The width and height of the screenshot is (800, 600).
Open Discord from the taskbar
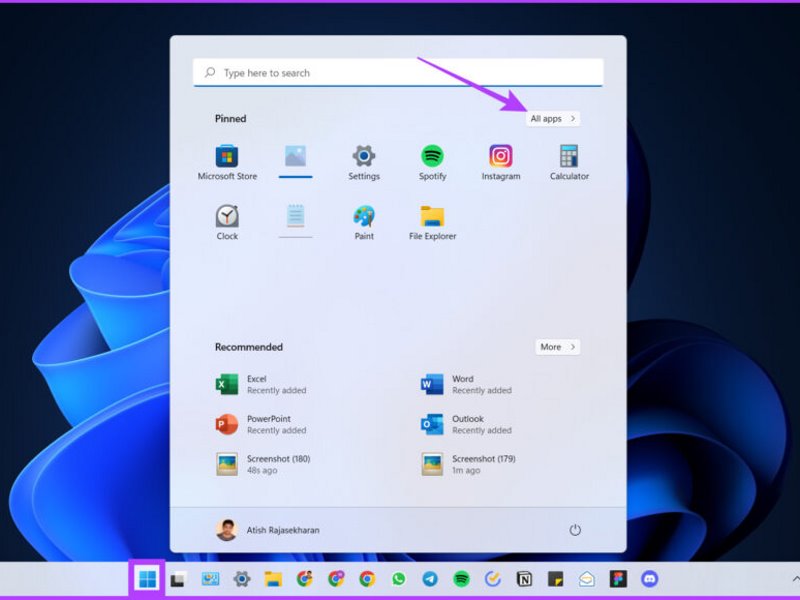click(649, 579)
